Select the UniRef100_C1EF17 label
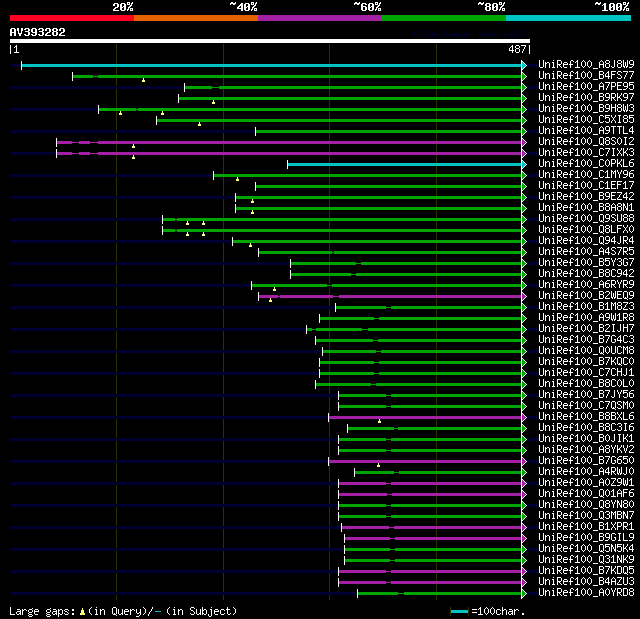Image resolution: width=640 pixels, height=619 pixels. click(586, 186)
